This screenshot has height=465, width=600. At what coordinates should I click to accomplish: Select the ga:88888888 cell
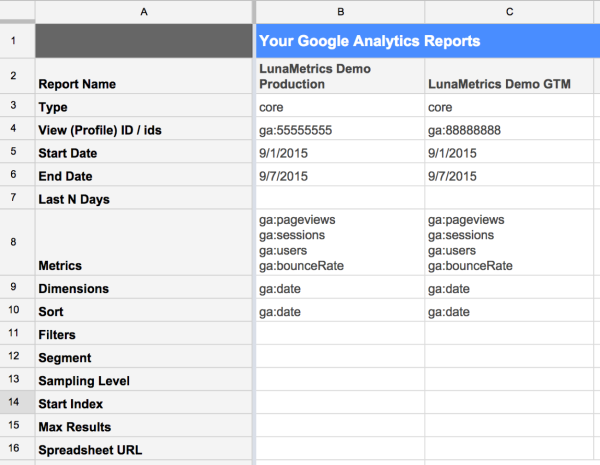pyautogui.click(x=509, y=128)
